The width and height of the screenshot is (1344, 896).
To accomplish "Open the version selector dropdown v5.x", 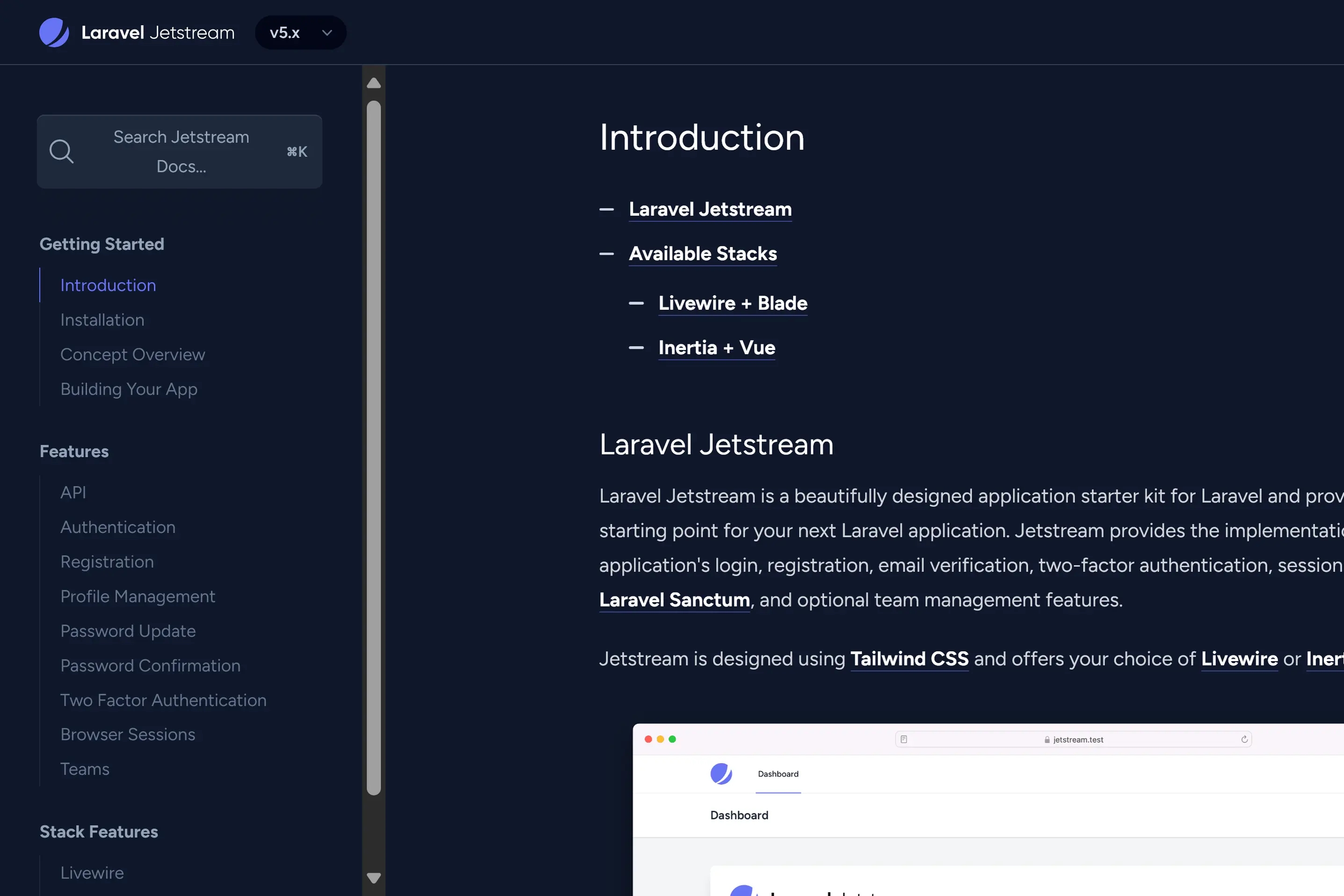I will tap(299, 32).
